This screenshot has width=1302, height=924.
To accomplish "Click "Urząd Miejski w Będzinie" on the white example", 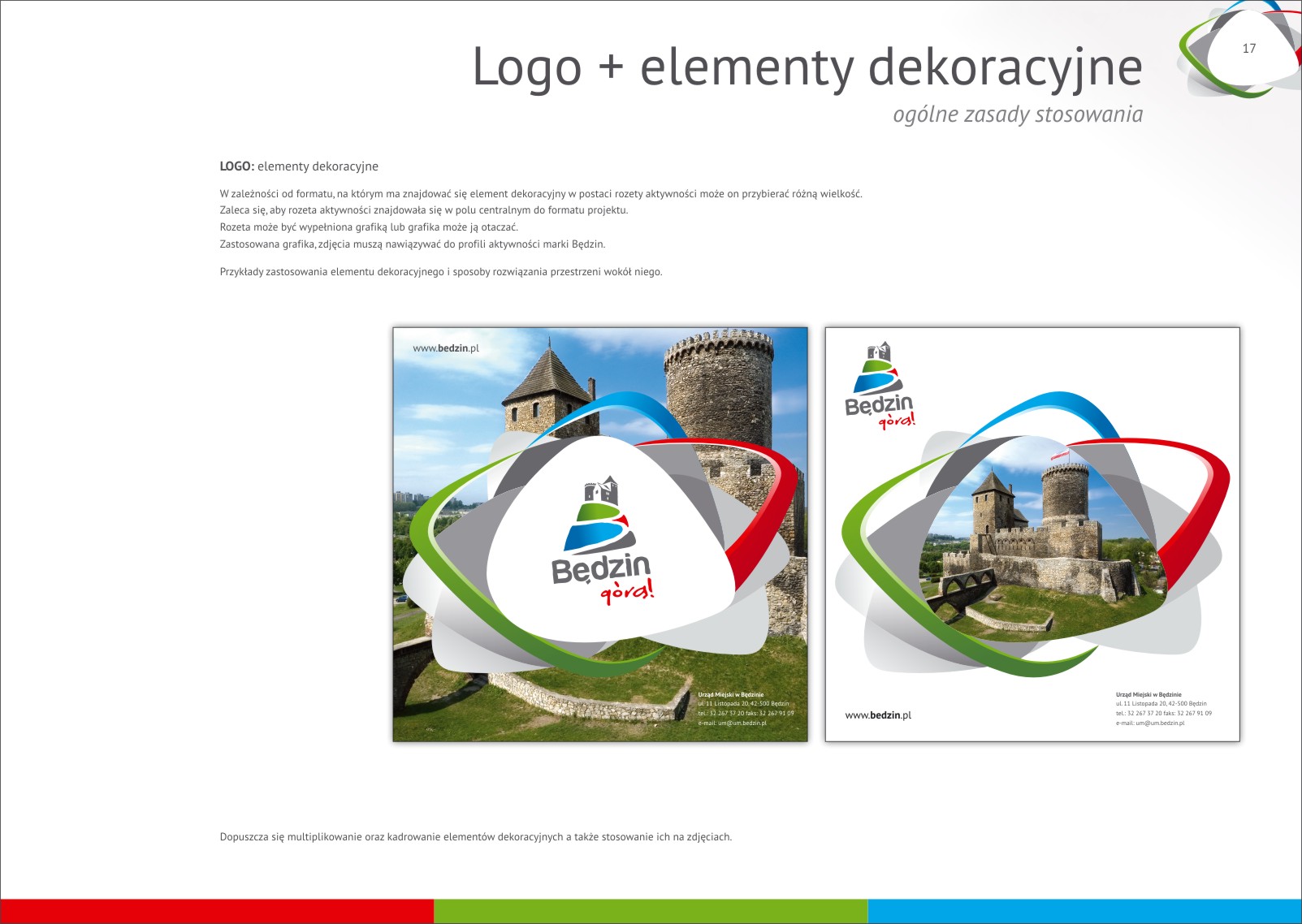I will tap(1148, 695).
